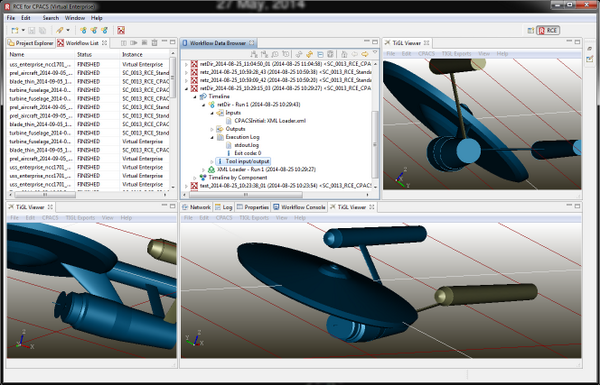Open the dropdown arrow next to New icon
The image size is (600, 385).
click(23, 30)
